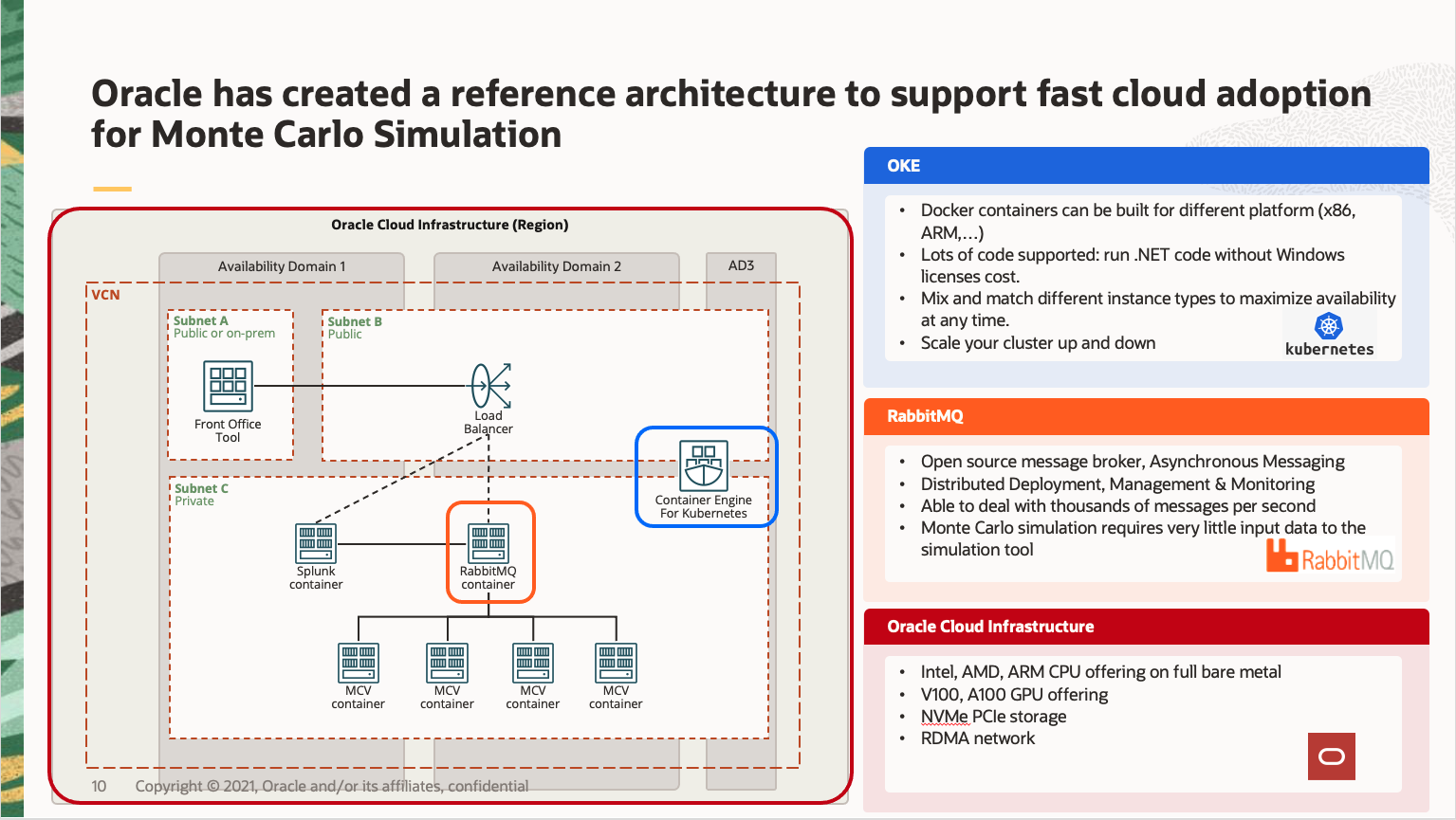
Task: Click the "AD3" label
Action: click(x=741, y=265)
